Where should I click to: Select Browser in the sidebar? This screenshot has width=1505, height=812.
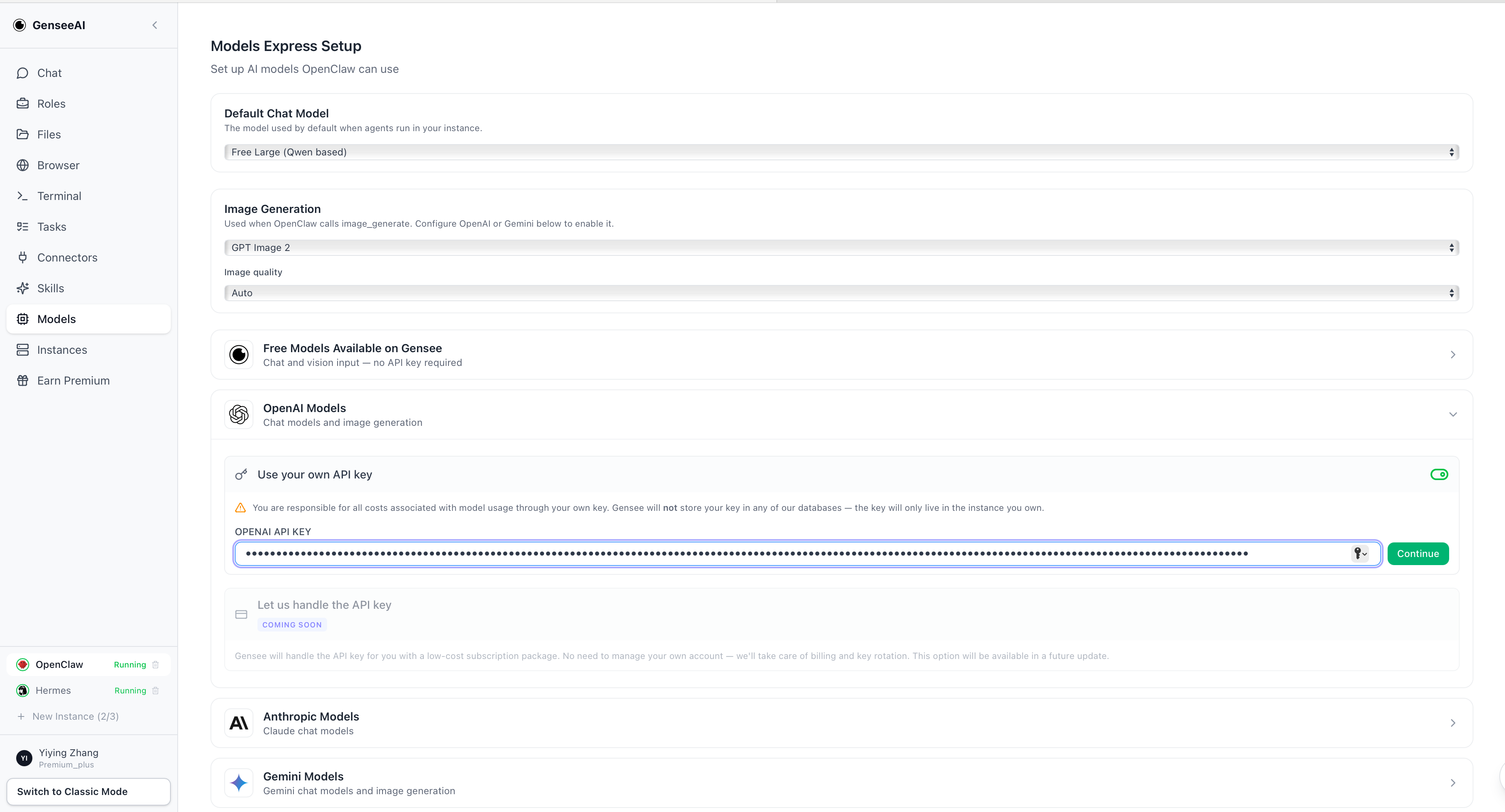88,165
